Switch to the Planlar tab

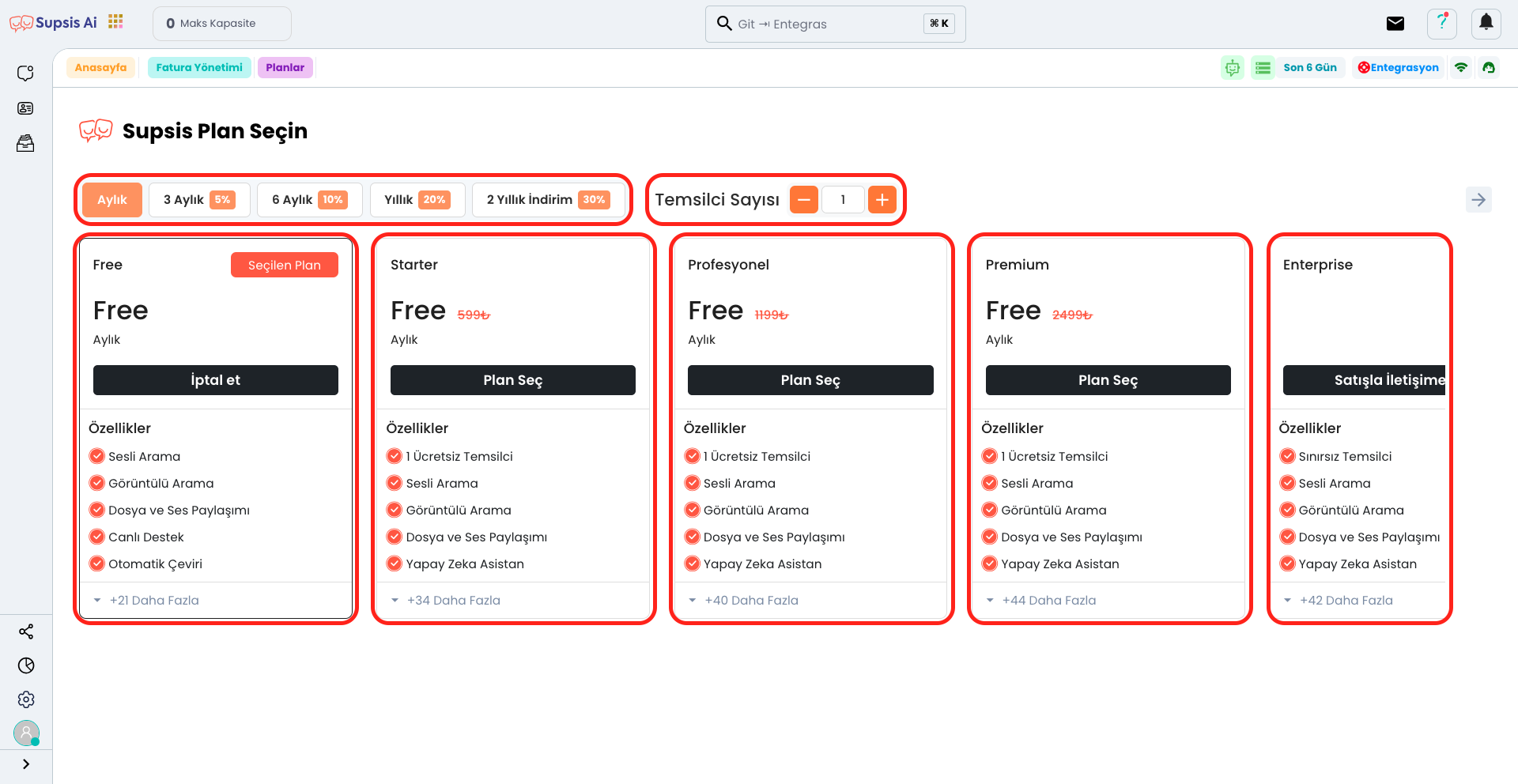point(285,67)
